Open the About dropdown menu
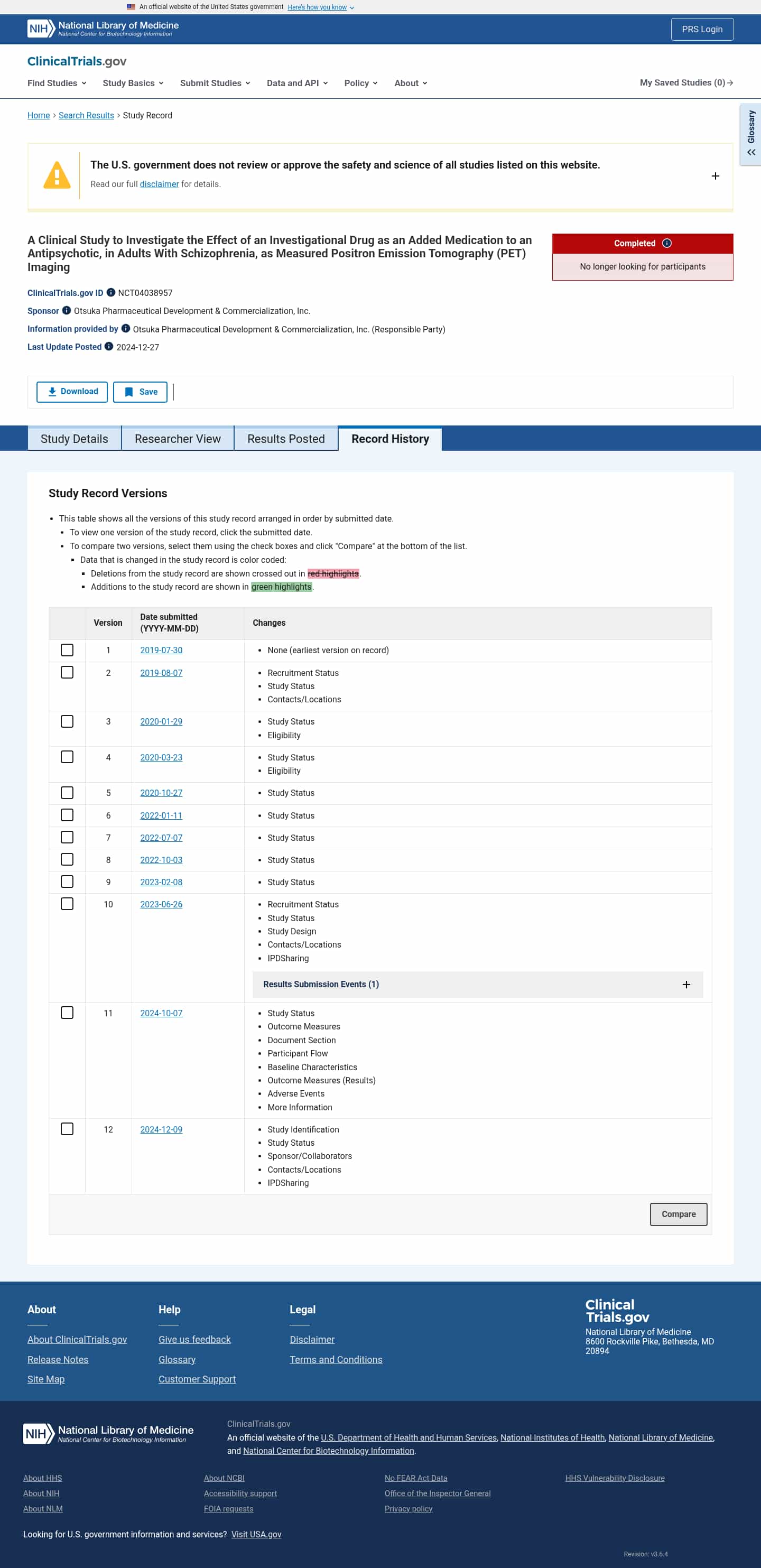This screenshot has height=1568, width=761. (410, 83)
